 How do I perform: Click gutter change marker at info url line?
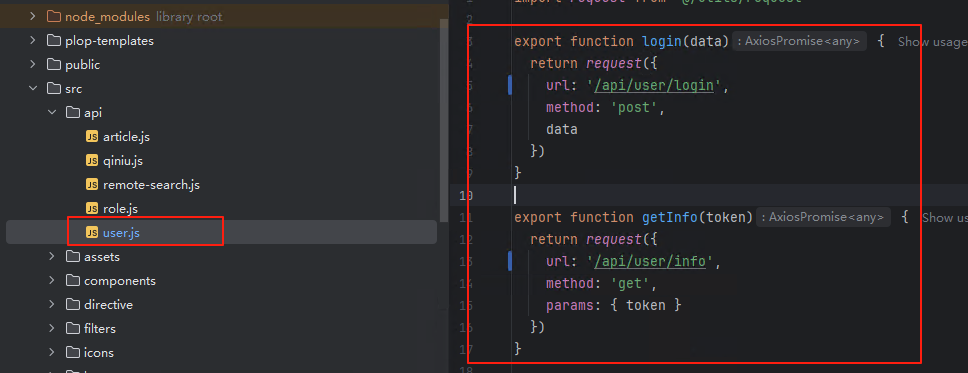(x=510, y=261)
